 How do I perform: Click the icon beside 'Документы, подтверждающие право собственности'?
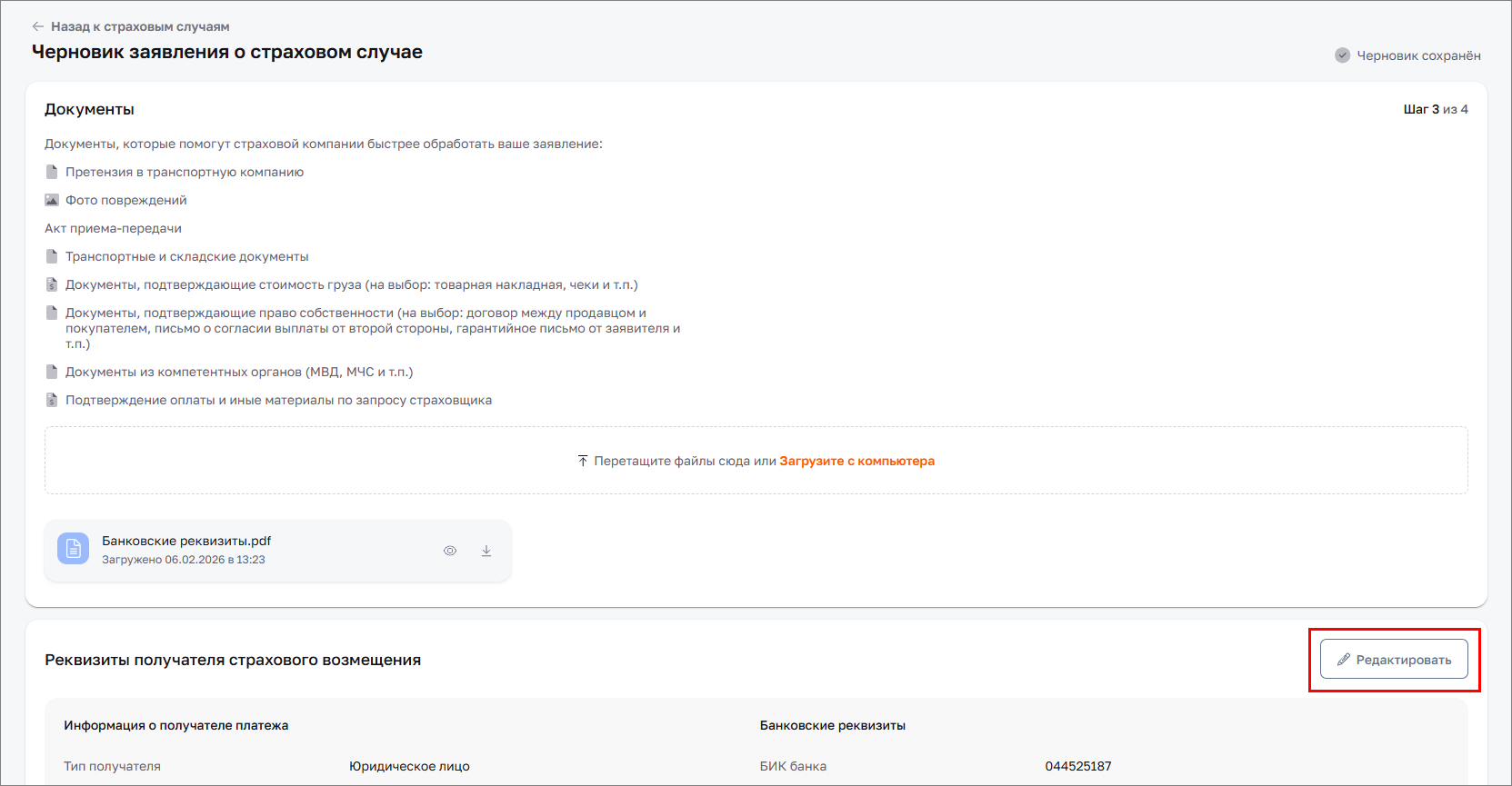52,313
